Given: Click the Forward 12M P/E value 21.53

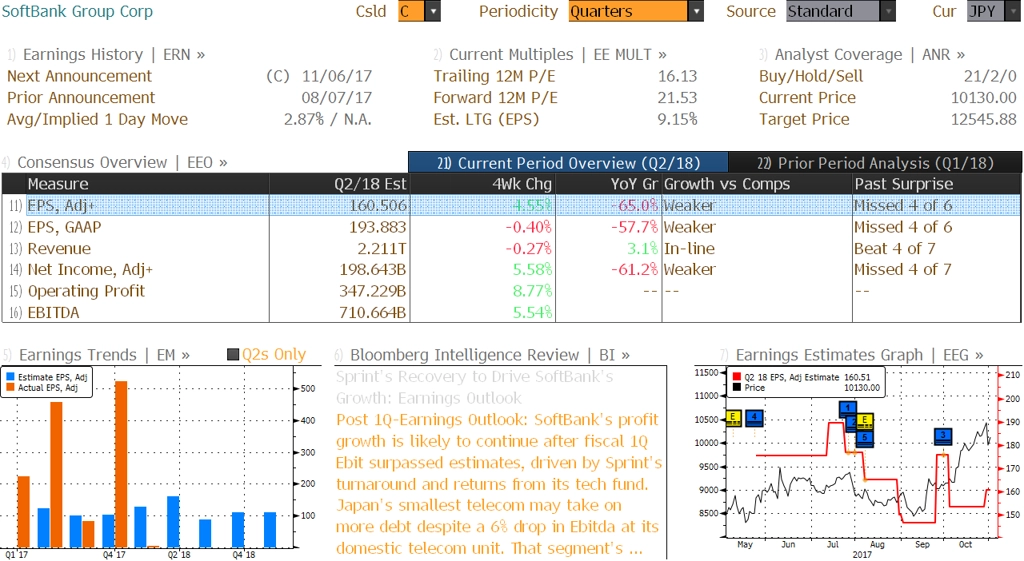Looking at the screenshot, I should click(677, 98).
